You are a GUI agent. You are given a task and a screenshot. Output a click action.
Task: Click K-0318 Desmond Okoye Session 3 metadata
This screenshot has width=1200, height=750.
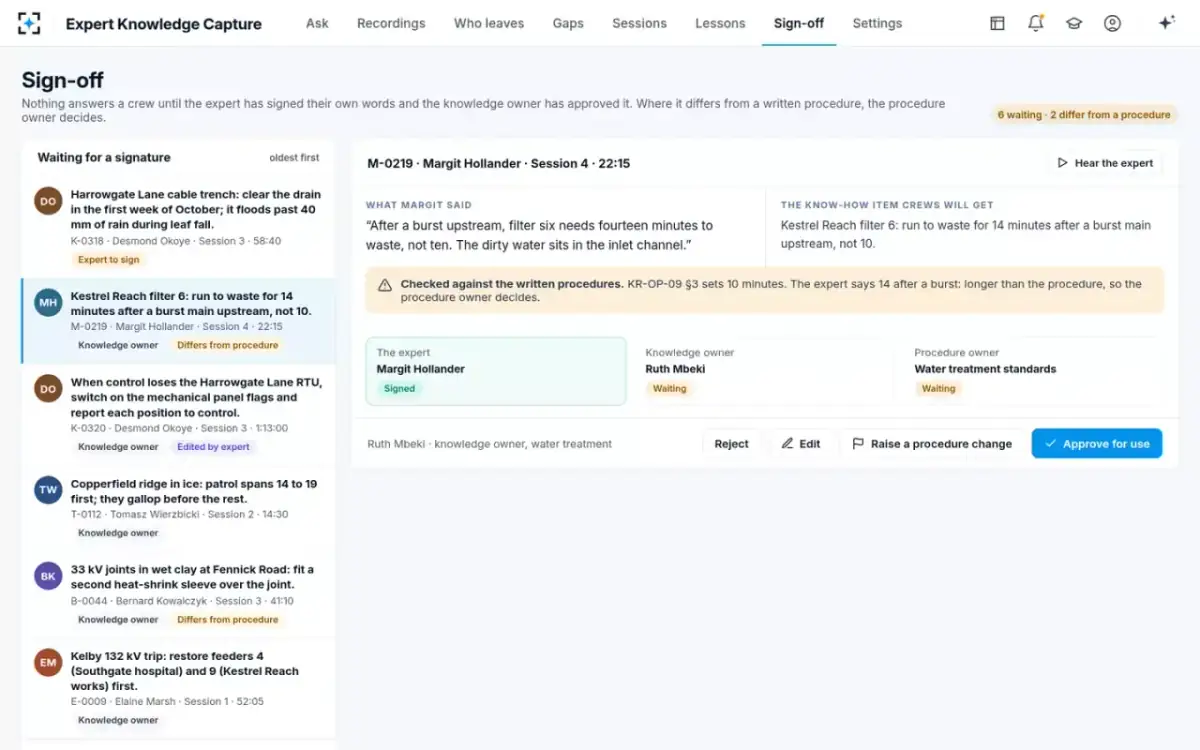pos(176,241)
